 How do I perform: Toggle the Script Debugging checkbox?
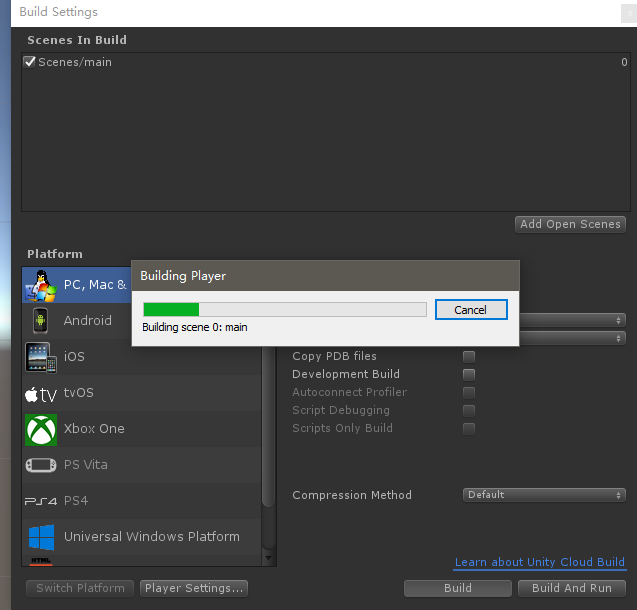click(x=469, y=411)
